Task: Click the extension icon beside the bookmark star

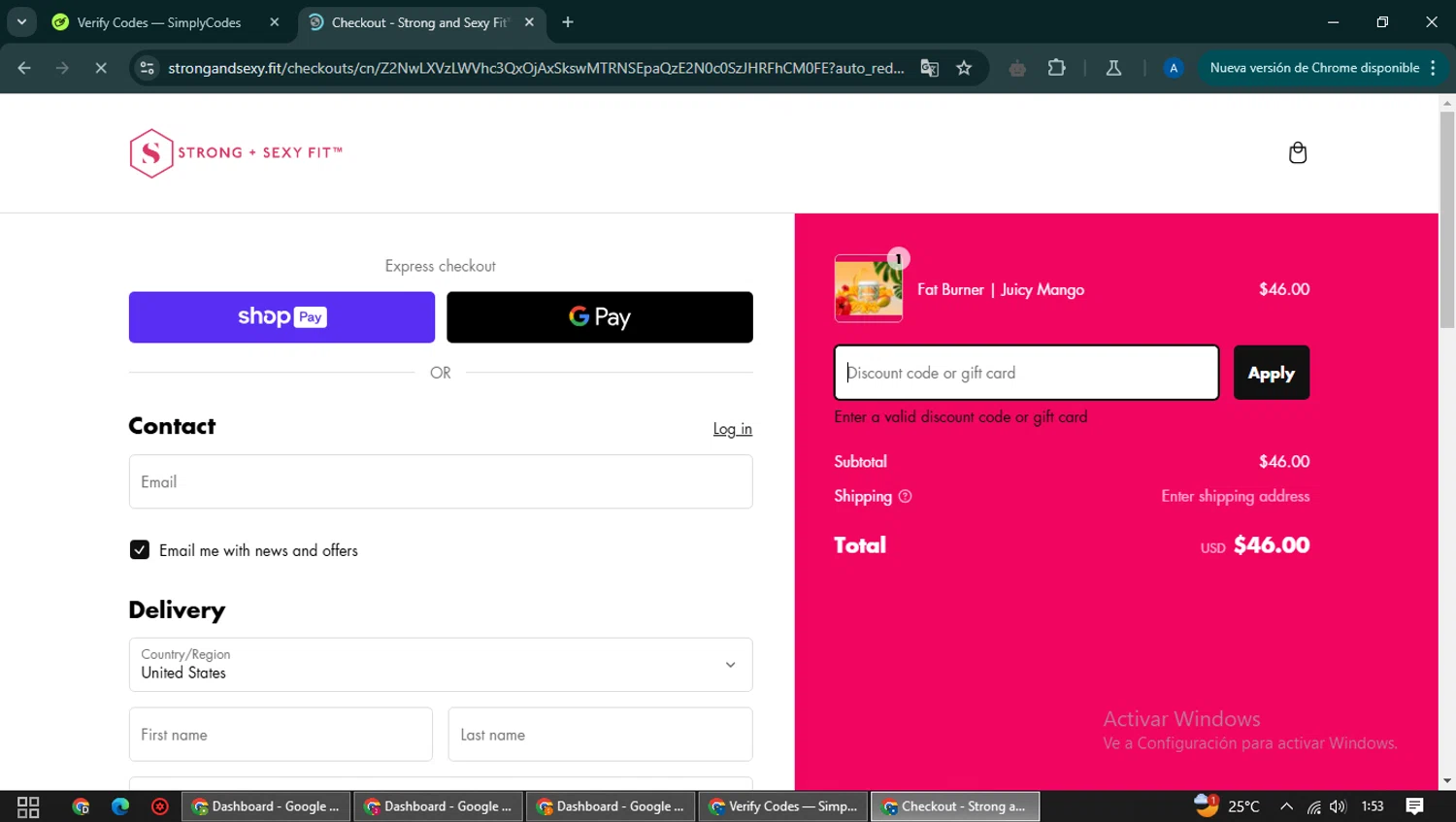Action: point(1017,68)
